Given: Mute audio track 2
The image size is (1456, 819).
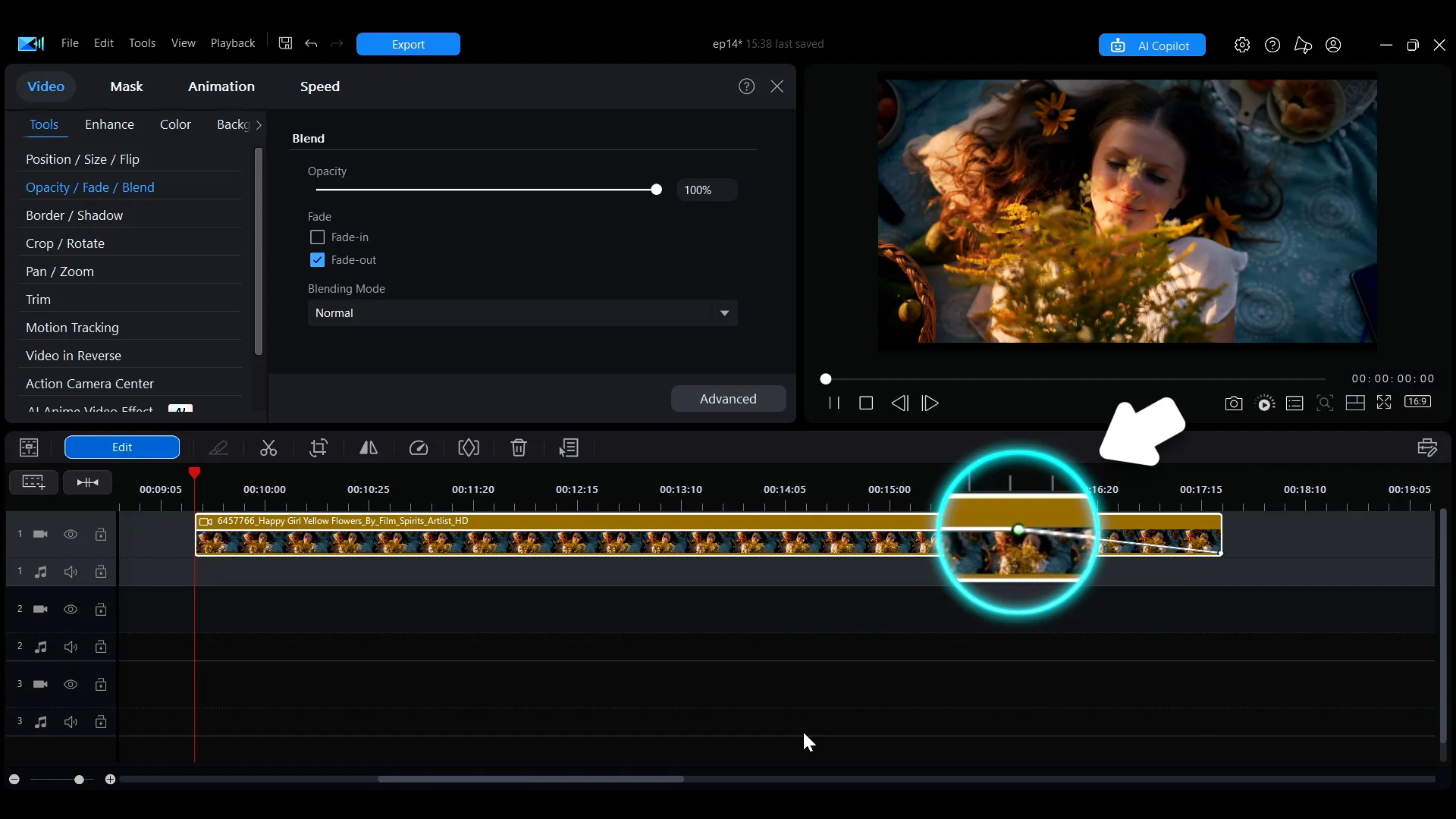Looking at the screenshot, I should coord(71,647).
